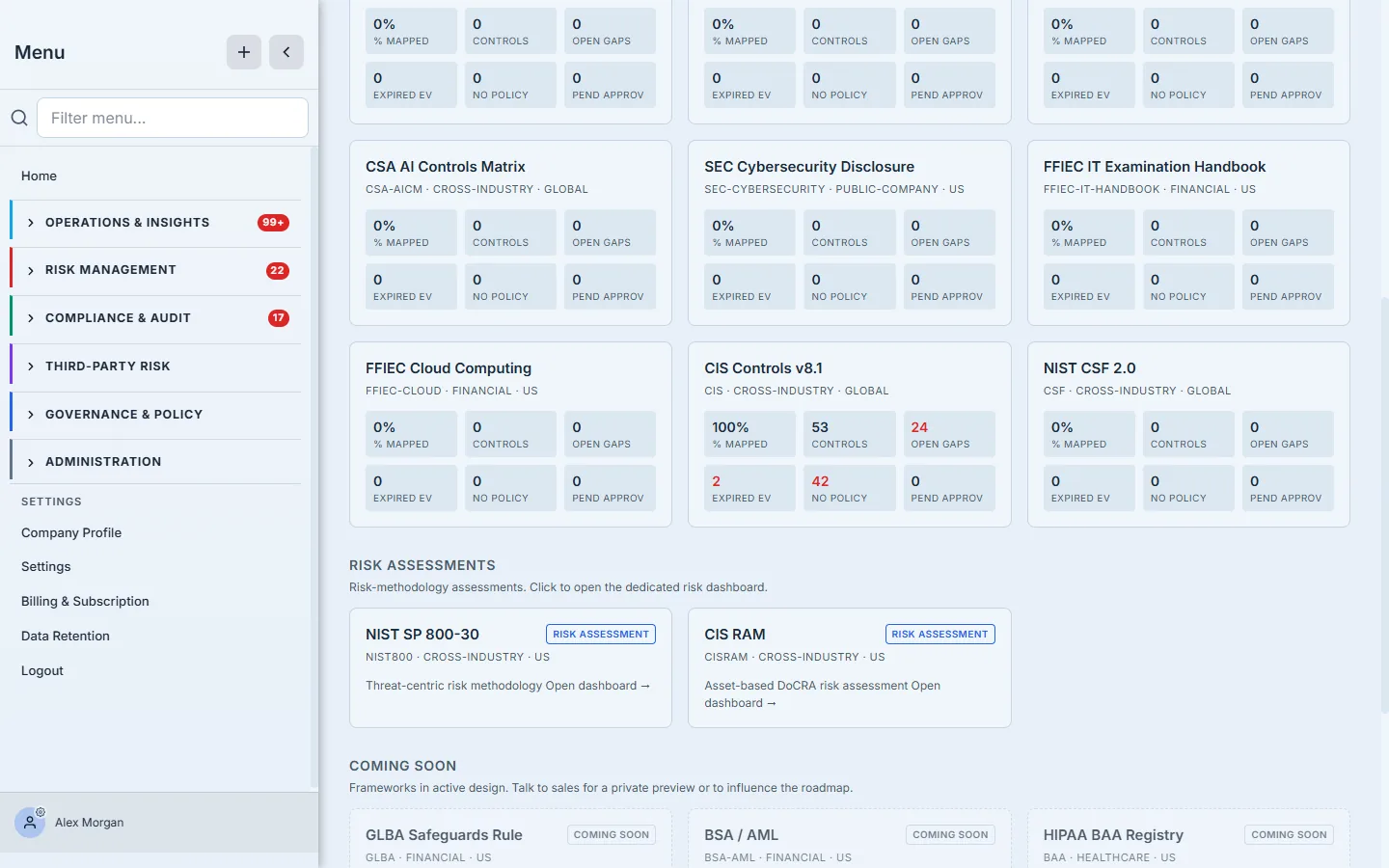Click 24 Open Gaps in CIS Controls
Screen dimensions: 1389x868
(949, 434)
